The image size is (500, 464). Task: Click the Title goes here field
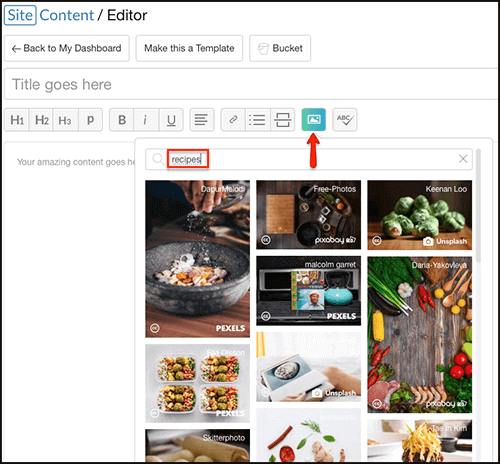[251, 84]
